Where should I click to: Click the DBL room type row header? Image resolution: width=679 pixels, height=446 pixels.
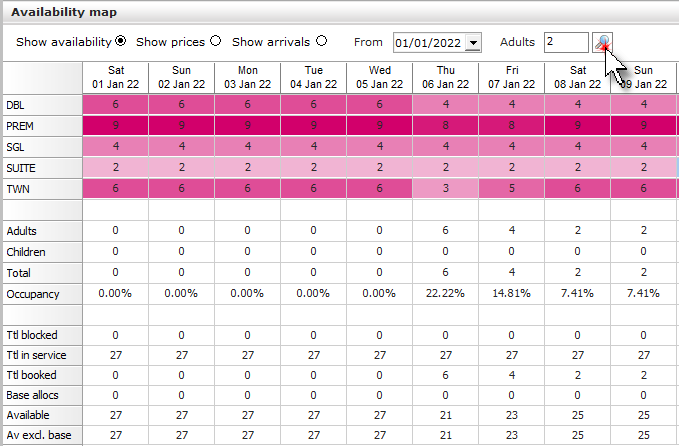(42, 105)
